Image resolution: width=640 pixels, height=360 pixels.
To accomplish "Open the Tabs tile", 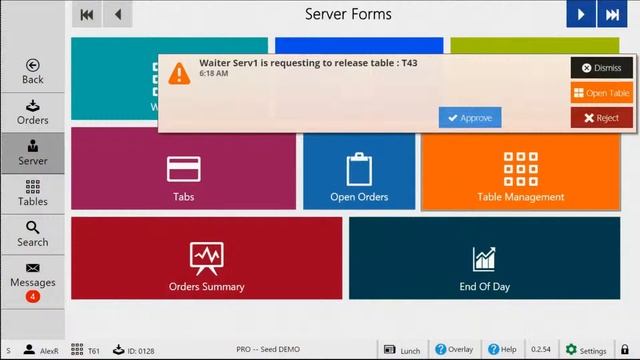I will tap(184, 169).
